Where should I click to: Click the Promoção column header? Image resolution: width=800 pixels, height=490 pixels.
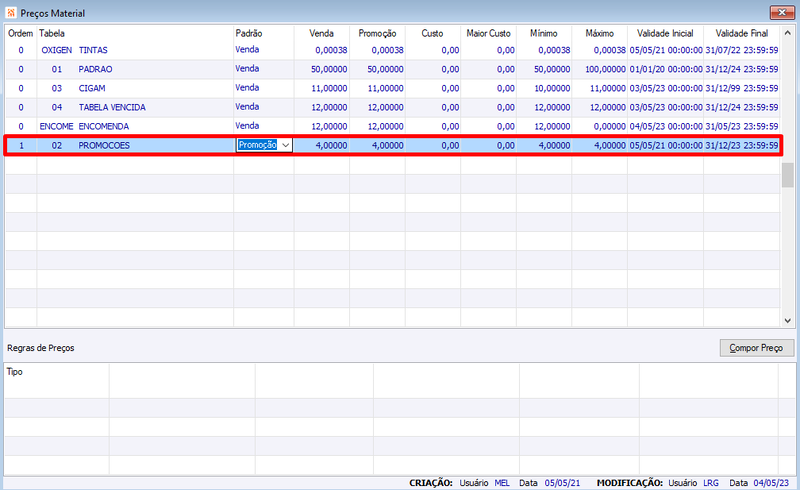[377, 33]
